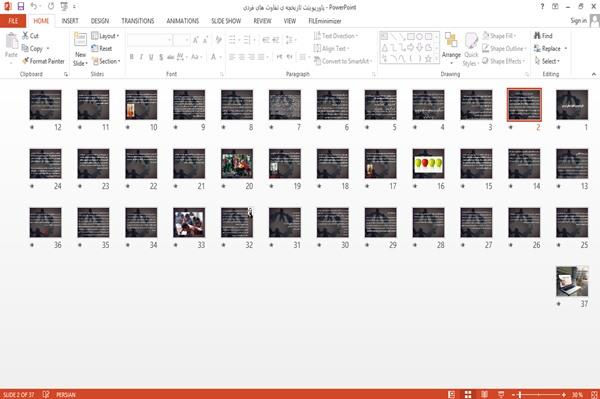Click the Arrange icon in Drawing group

(x=451, y=41)
